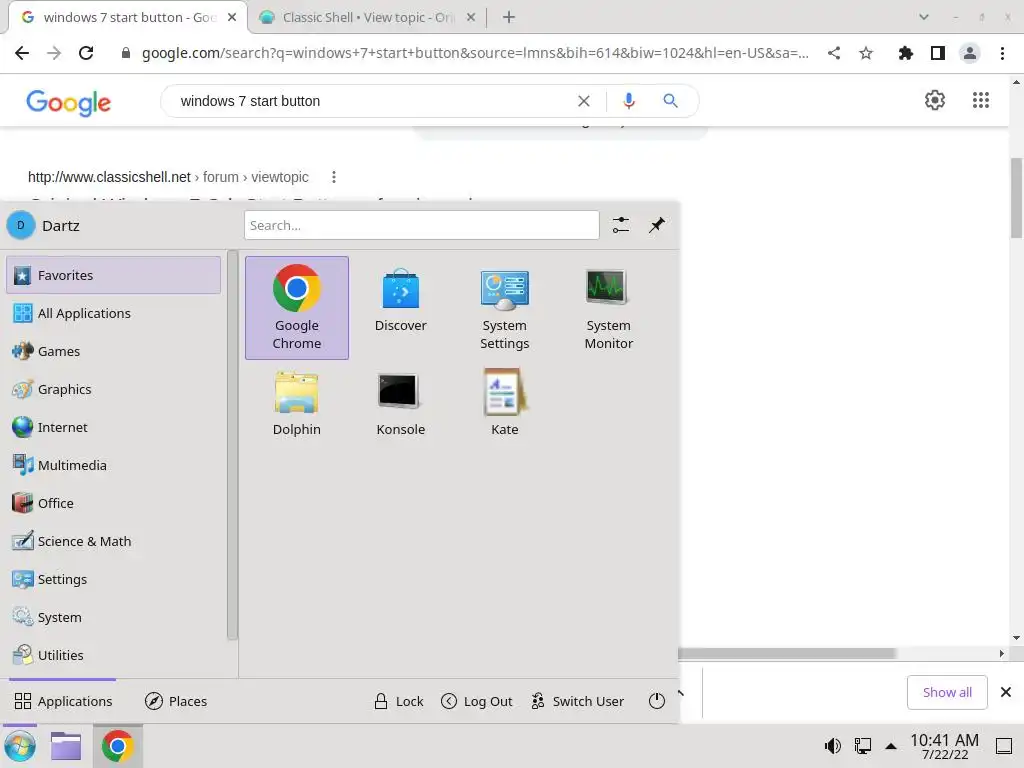Viewport: 1024px width, 768px height.
Task: Lock the screen
Action: [398, 701]
